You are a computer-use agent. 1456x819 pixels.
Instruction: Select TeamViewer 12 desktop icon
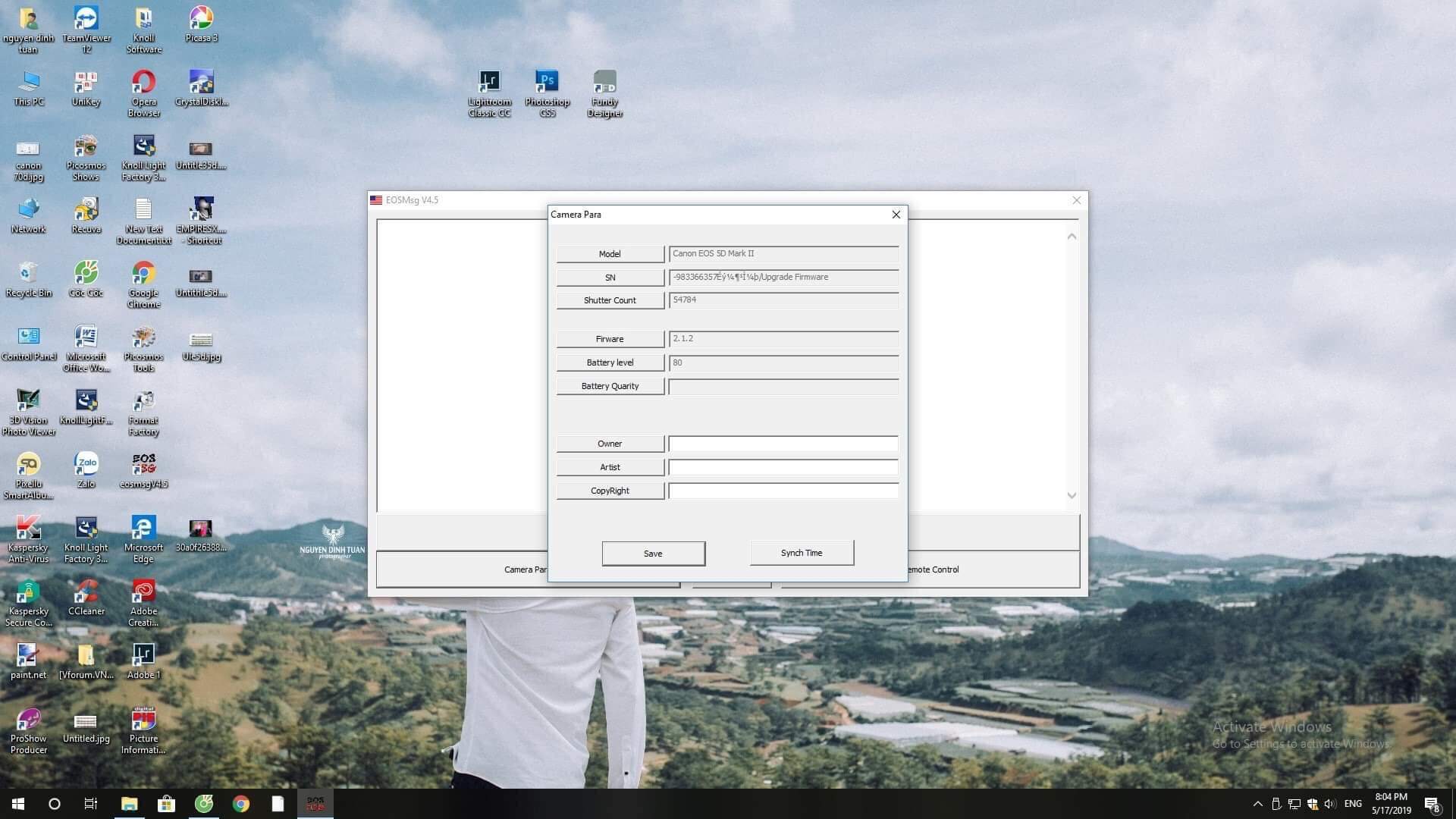[86, 19]
